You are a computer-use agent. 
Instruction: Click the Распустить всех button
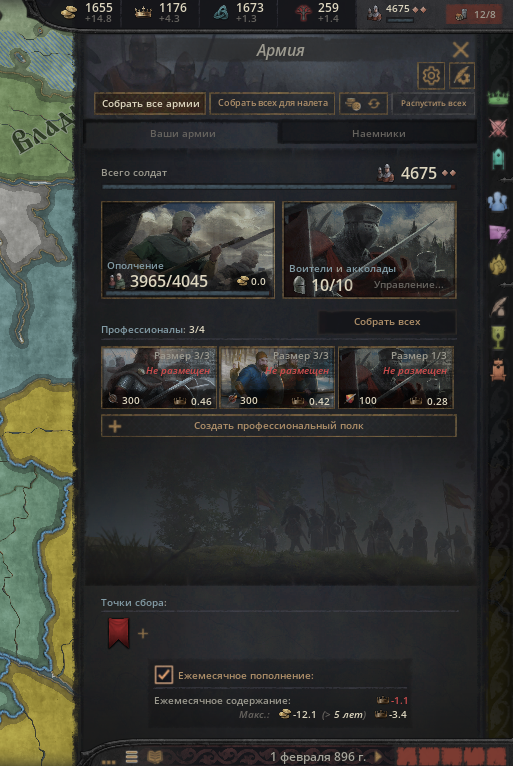coord(433,104)
